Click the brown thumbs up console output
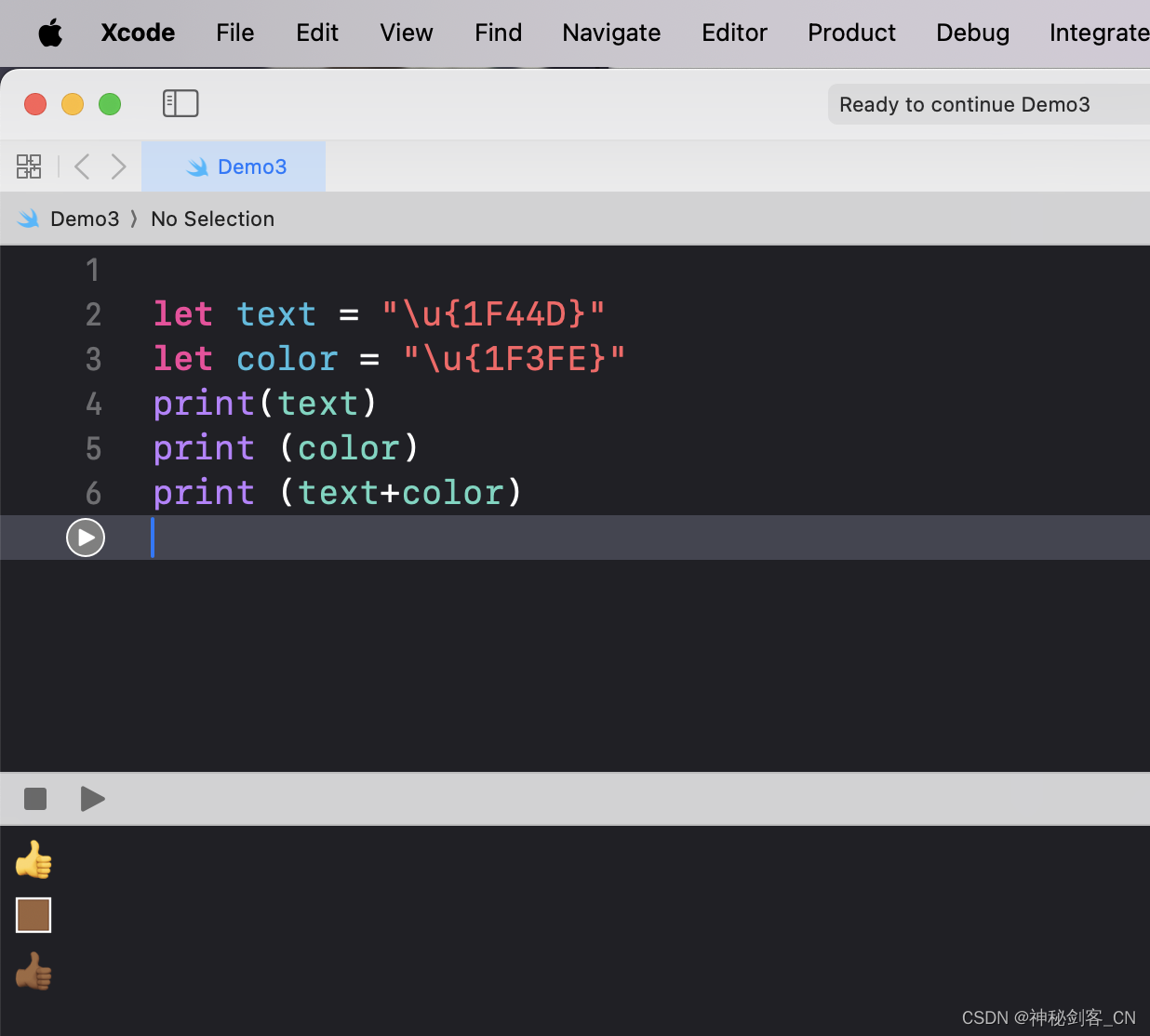This screenshot has height=1036, width=1150. [x=34, y=972]
